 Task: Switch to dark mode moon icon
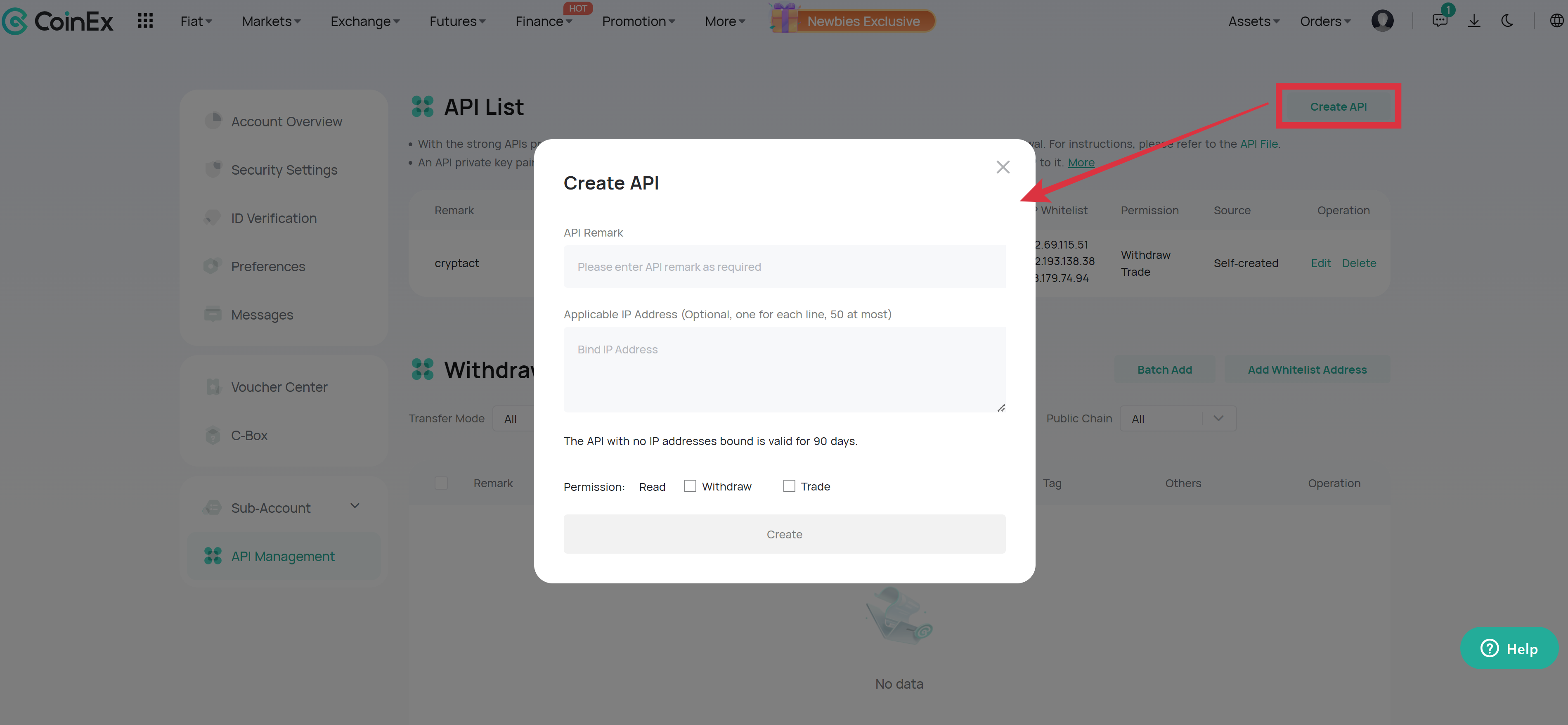coord(1507,21)
